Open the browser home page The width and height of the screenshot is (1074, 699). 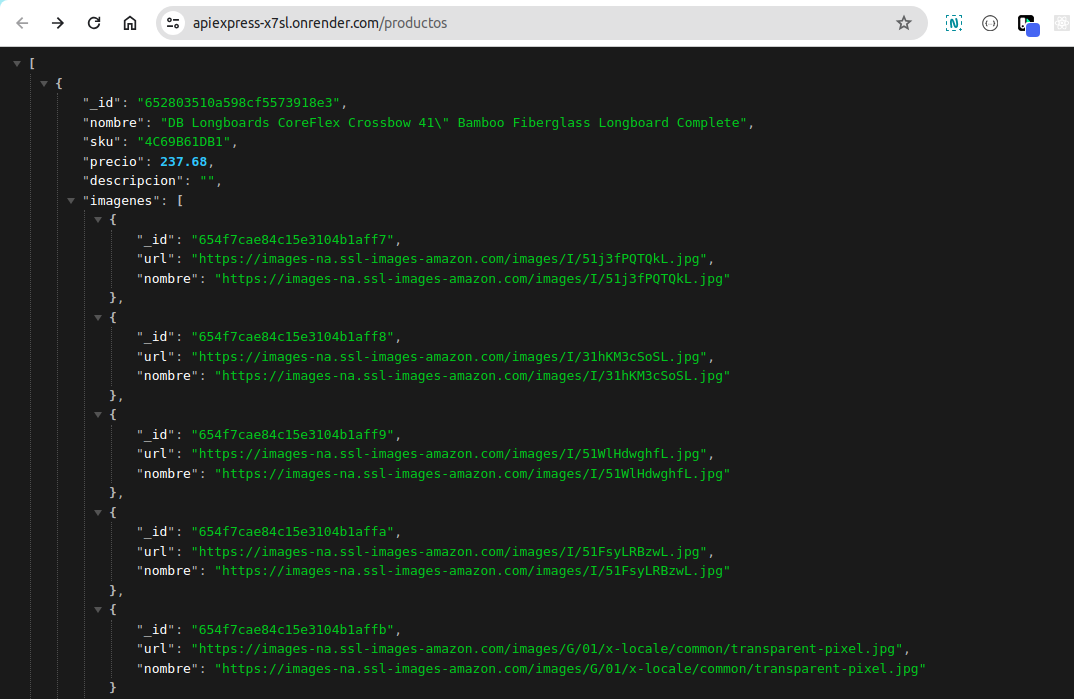click(130, 23)
